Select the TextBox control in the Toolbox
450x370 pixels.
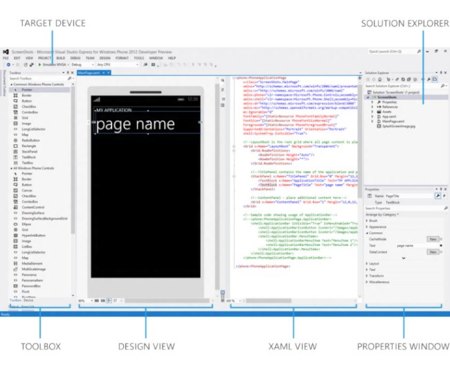(28, 163)
